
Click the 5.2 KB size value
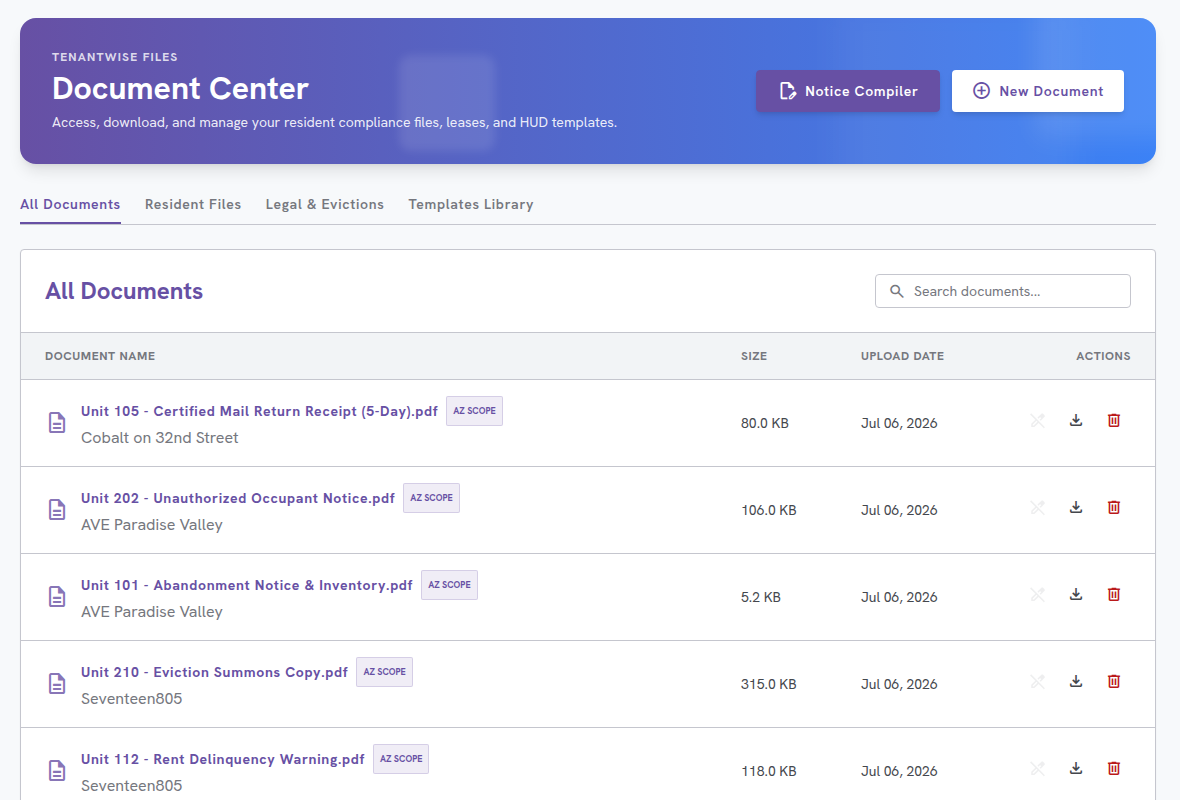761,597
